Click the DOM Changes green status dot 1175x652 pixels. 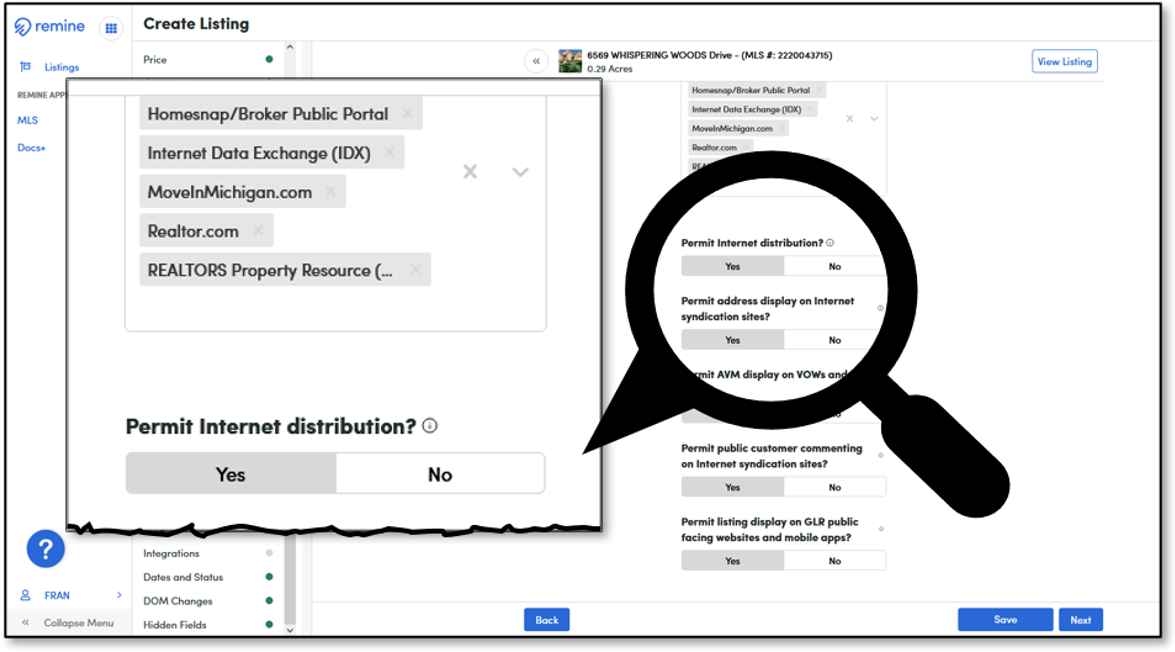pos(269,601)
